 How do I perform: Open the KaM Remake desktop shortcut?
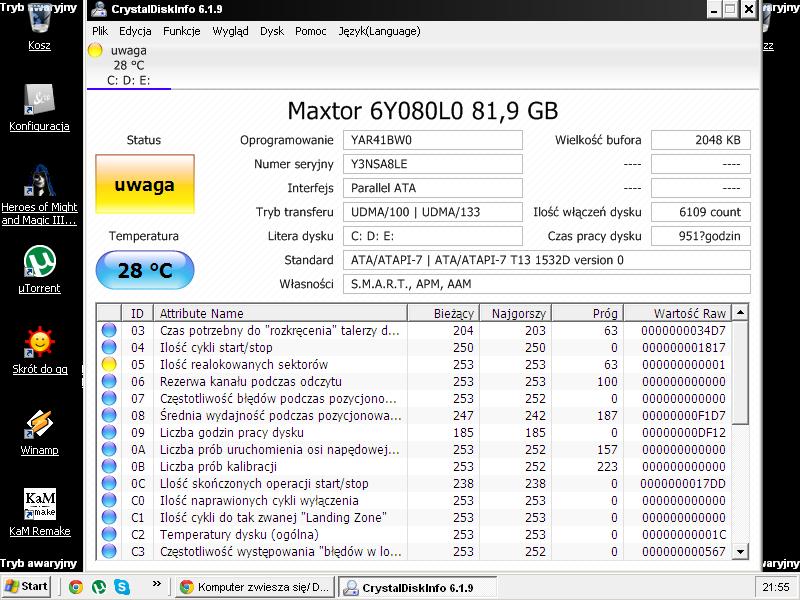click(x=39, y=513)
